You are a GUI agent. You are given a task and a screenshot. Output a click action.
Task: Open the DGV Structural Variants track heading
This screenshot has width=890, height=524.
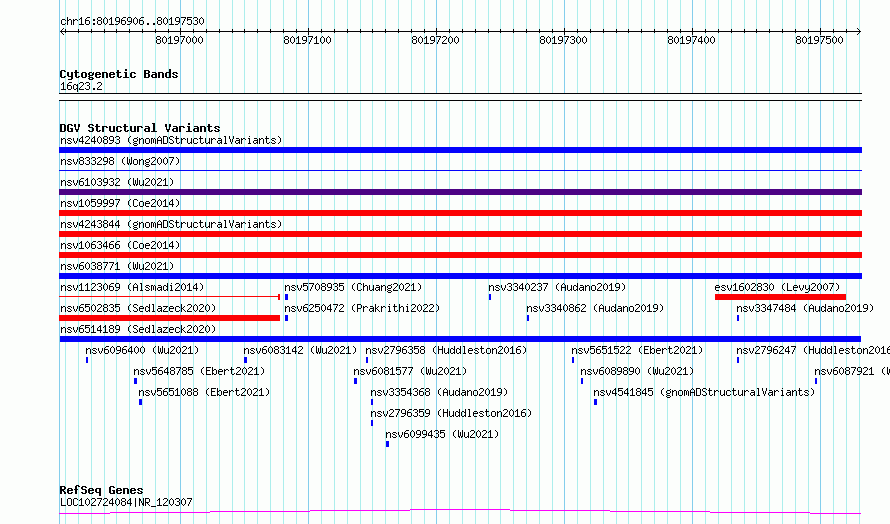coord(140,128)
